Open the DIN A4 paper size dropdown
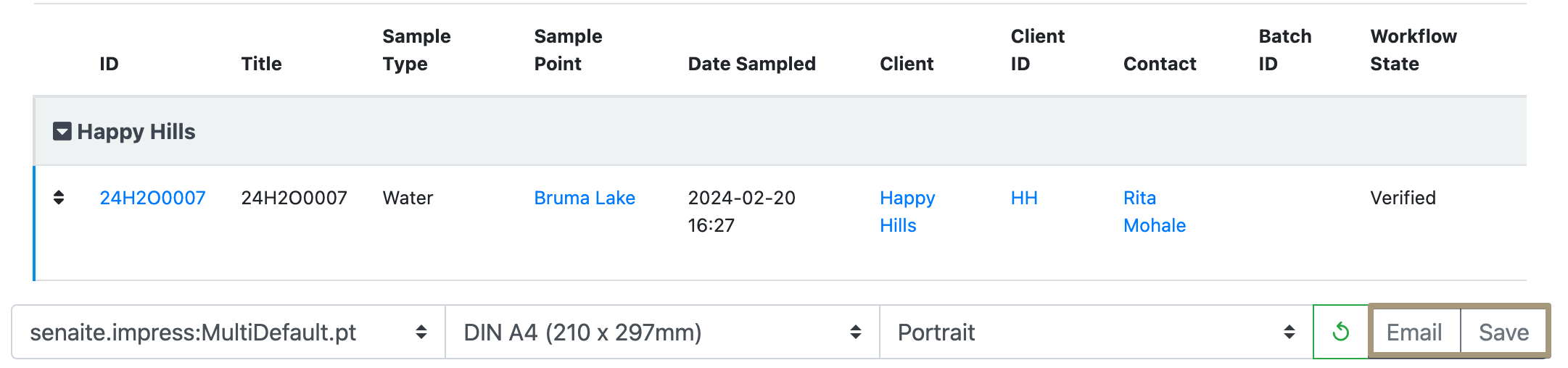This screenshot has width=1568, height=368. (661, 332)
